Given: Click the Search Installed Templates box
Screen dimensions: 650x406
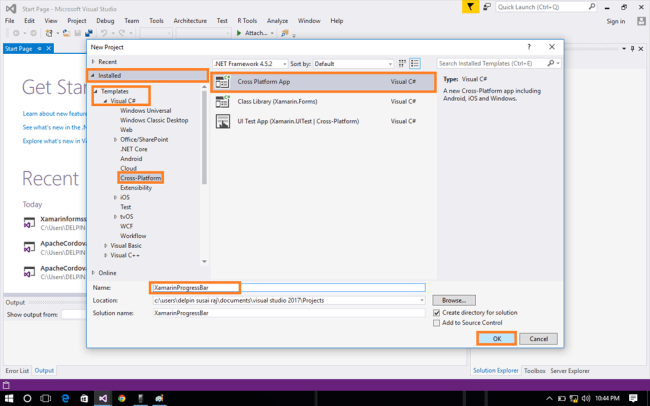Looking at the screenshot, I should click(492, 63).
